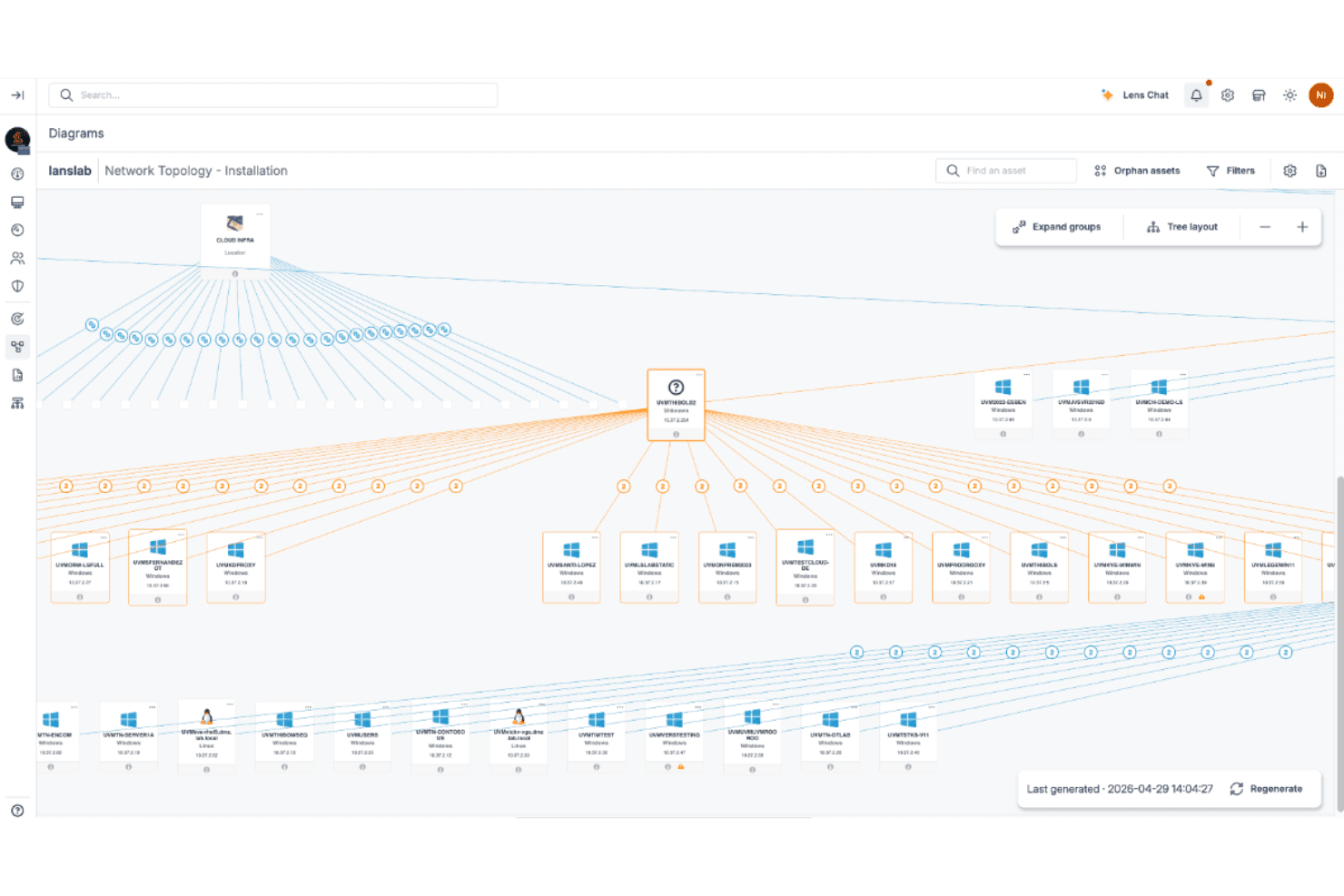Open the NI user avatar menu
Viewport: 1344px width, 896px height.
coord(1321,95)
